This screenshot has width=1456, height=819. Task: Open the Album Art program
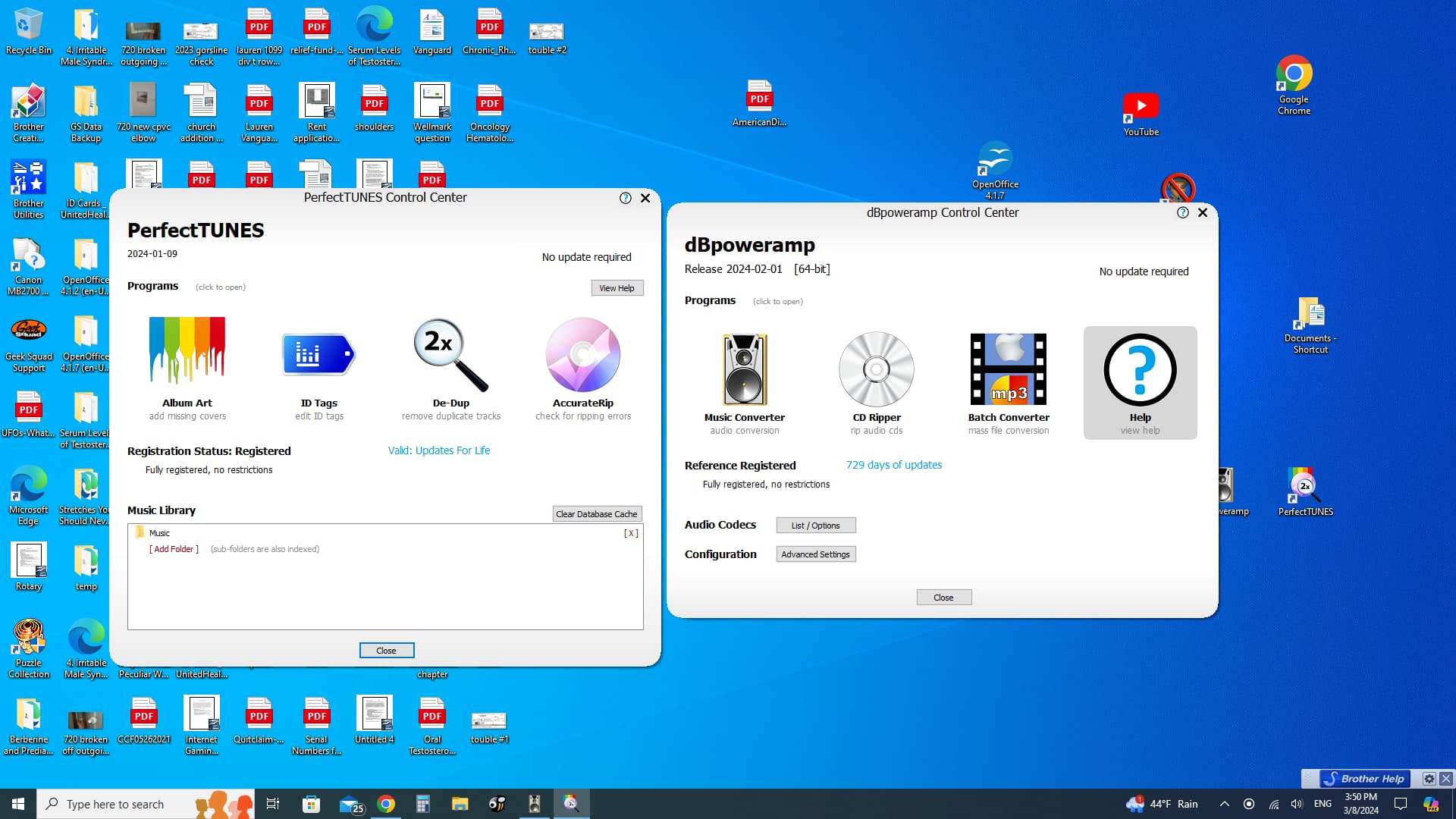187,368
